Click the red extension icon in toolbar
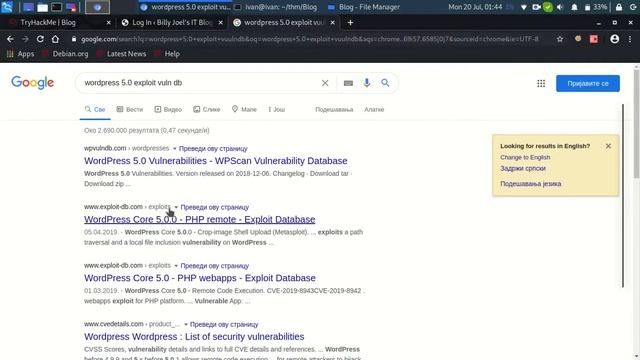Screen dimensions: 640x360 tap(594, 39)
